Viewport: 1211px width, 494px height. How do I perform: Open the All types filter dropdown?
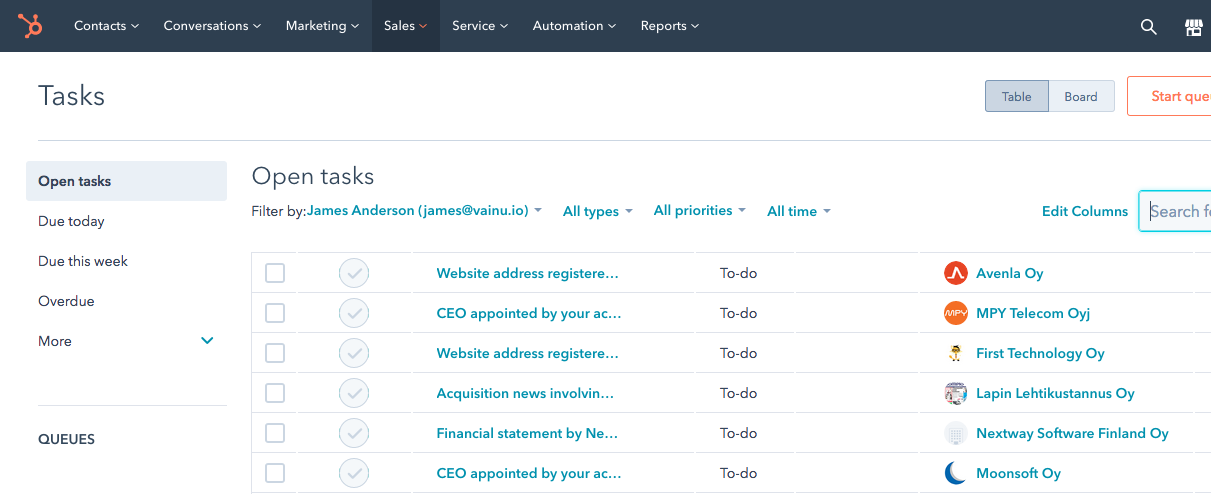point(597,211)
